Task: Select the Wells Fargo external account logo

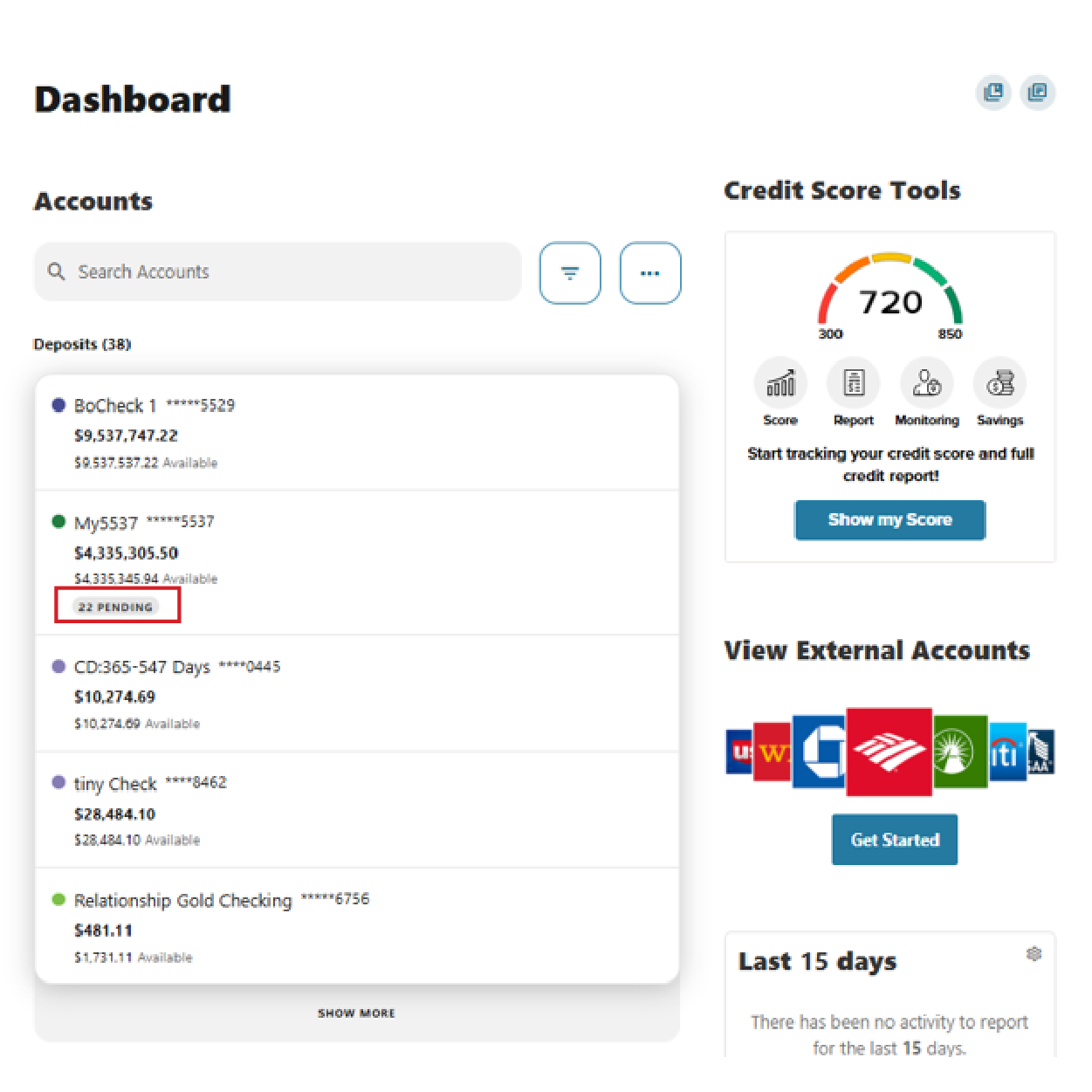Action: click(x=773, y=752)
